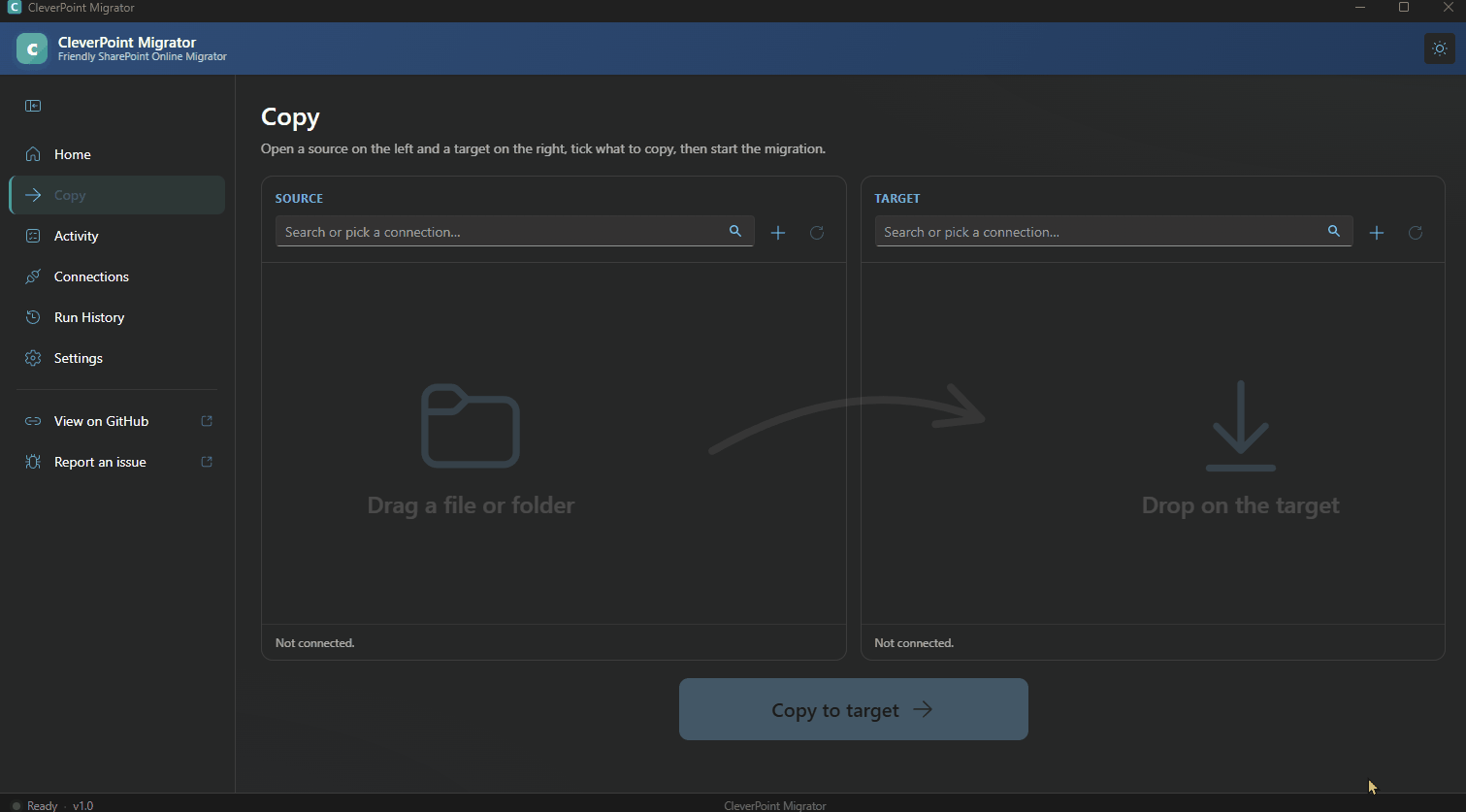This screenshot has height=812, width=1466.
Task: Click external-link icon beside View on GitHub
Action: (x=207, y=421)
